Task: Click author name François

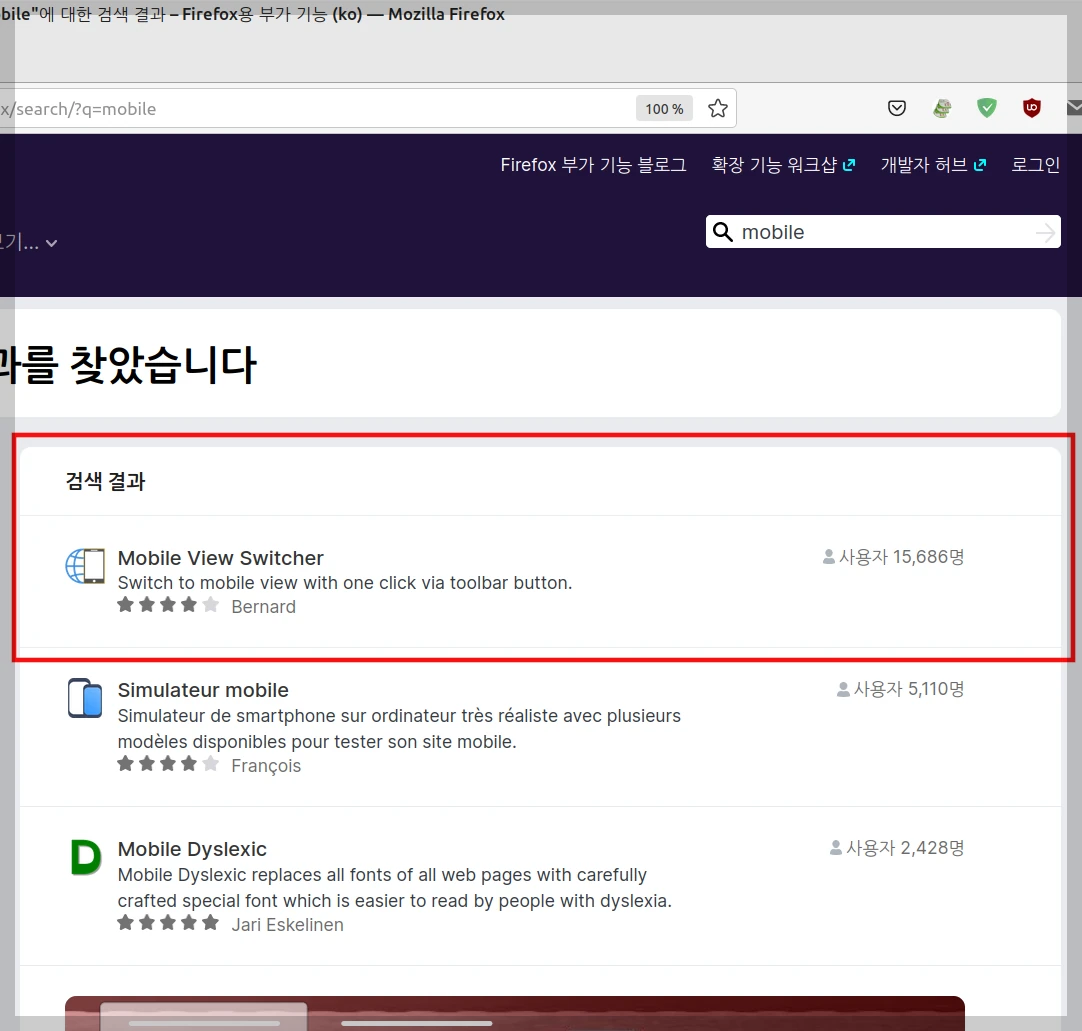Action: click(x=266, y=766)
